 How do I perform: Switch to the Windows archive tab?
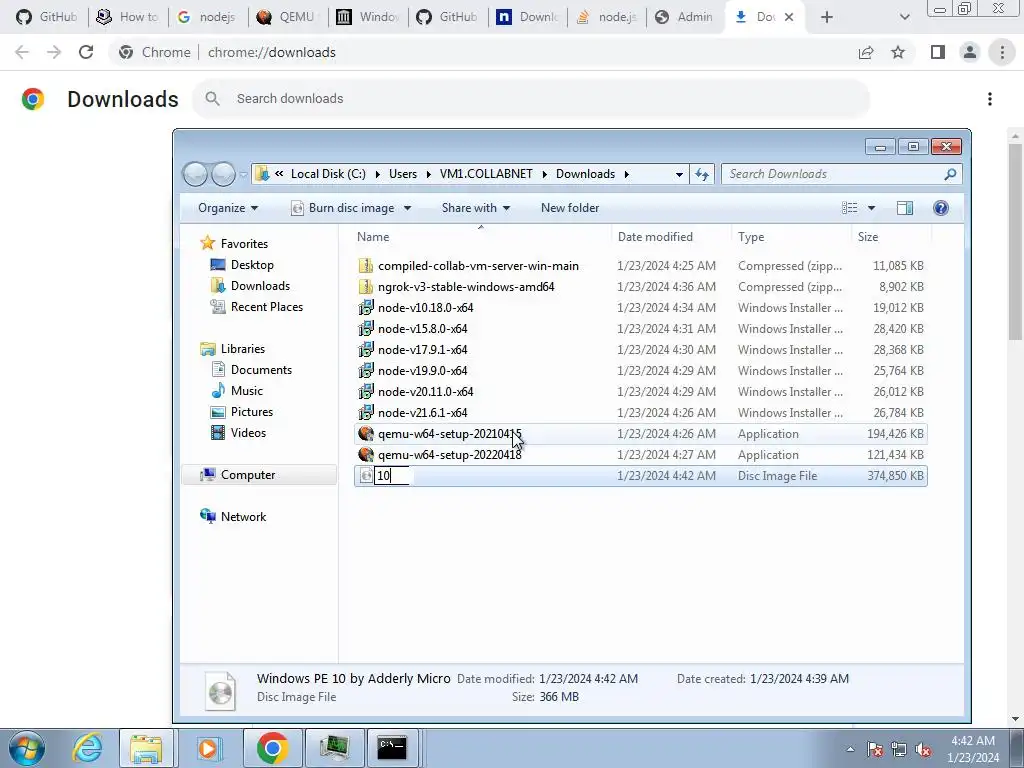(x=368, y=17)
